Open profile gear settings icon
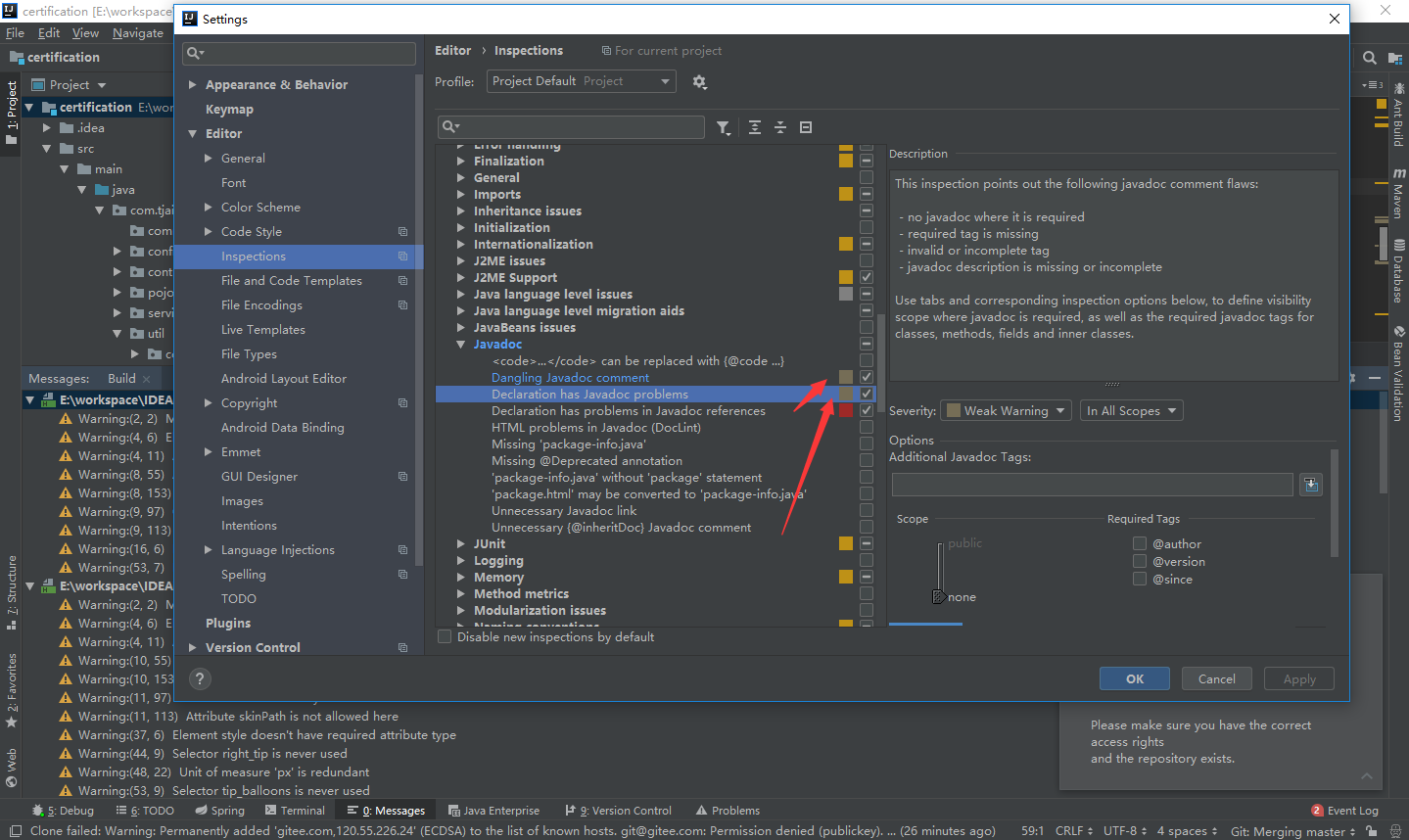Viewport: 1409px width, 840px height. (699, 82)
